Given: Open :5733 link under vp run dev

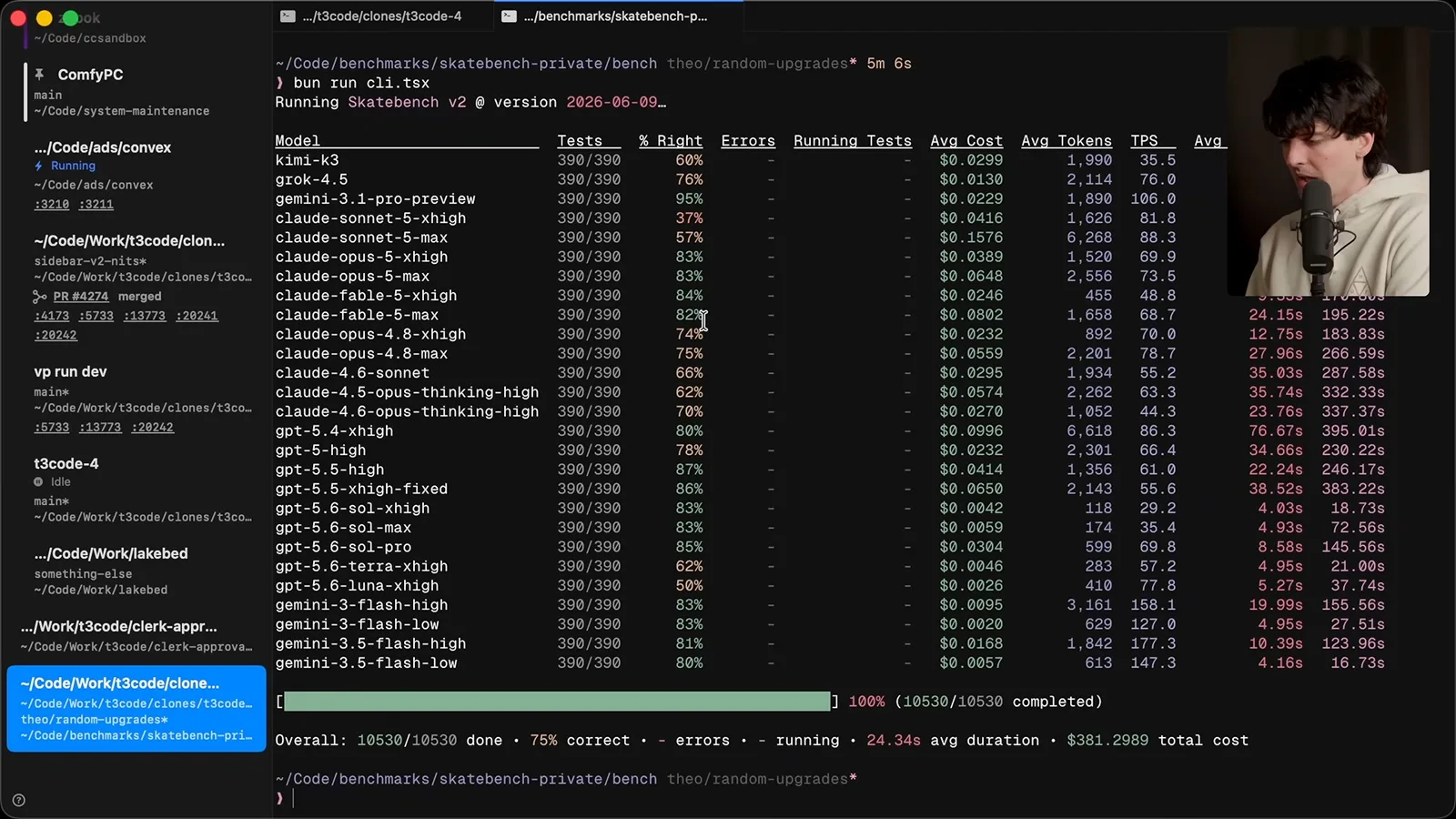Looking at the screenshot, I should [x=52, y=428].
